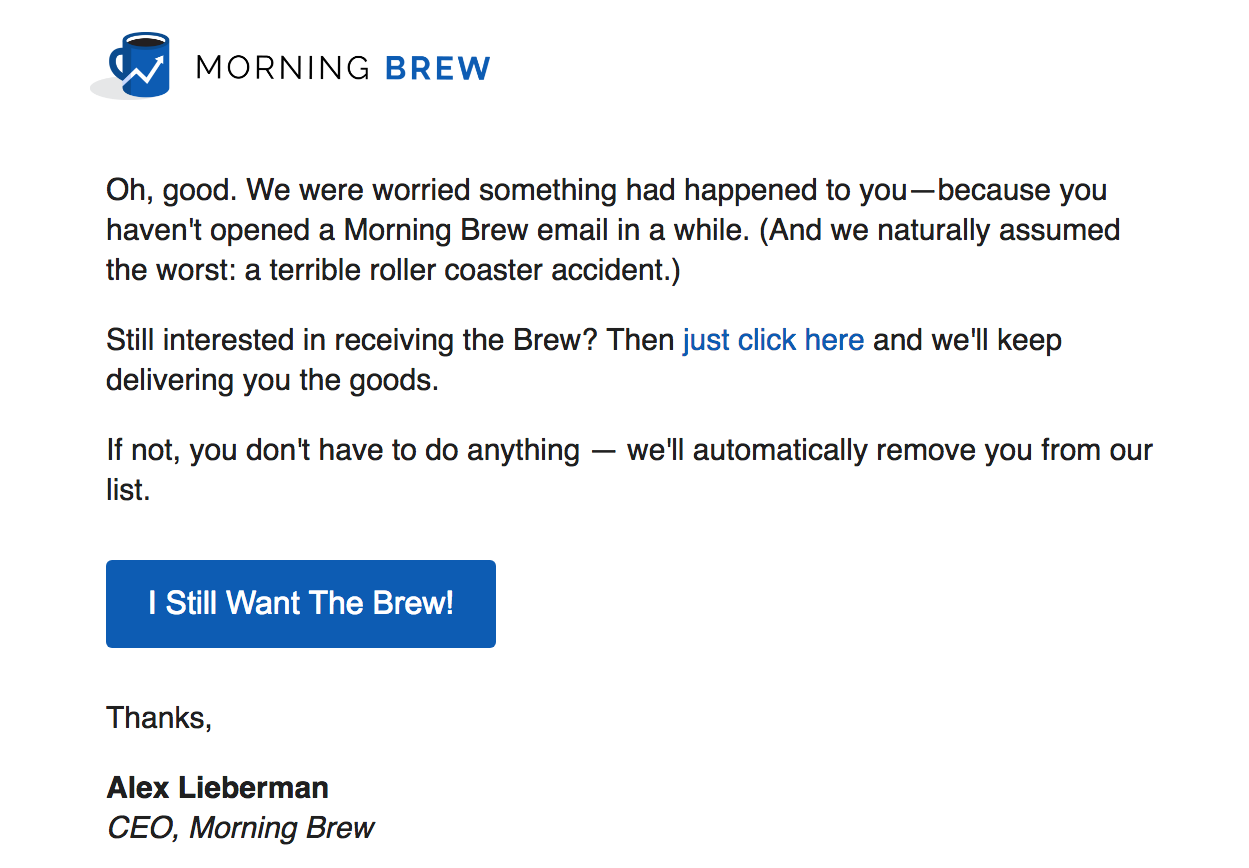This screenshot has height=868, width=1249.
Task: Open the 'just click here' hyperlink
Action: point(772,340)
